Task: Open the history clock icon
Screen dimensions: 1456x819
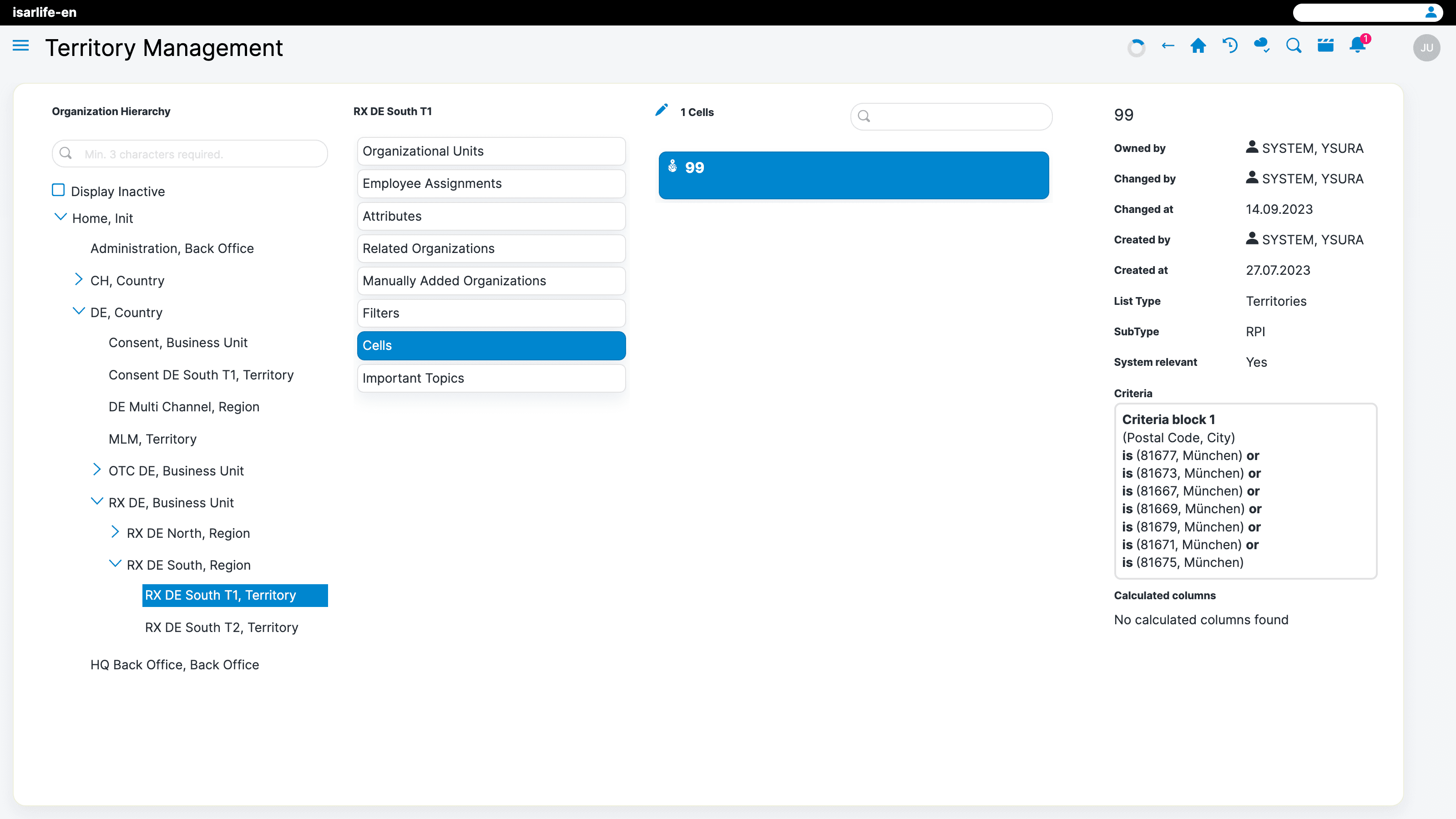Action: point(1230,46)
